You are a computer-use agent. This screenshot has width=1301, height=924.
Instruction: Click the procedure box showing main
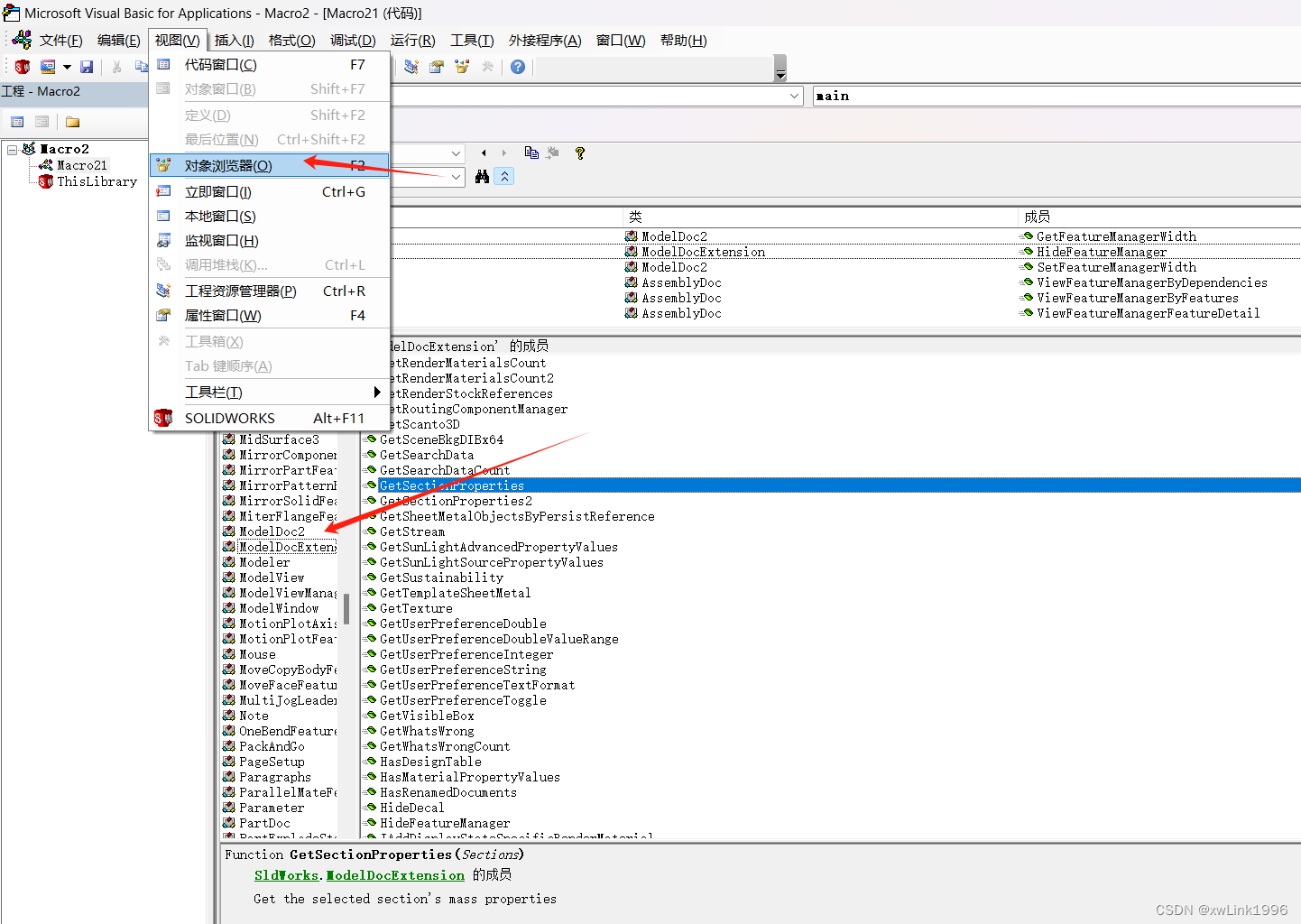[x=1056, y=96]
